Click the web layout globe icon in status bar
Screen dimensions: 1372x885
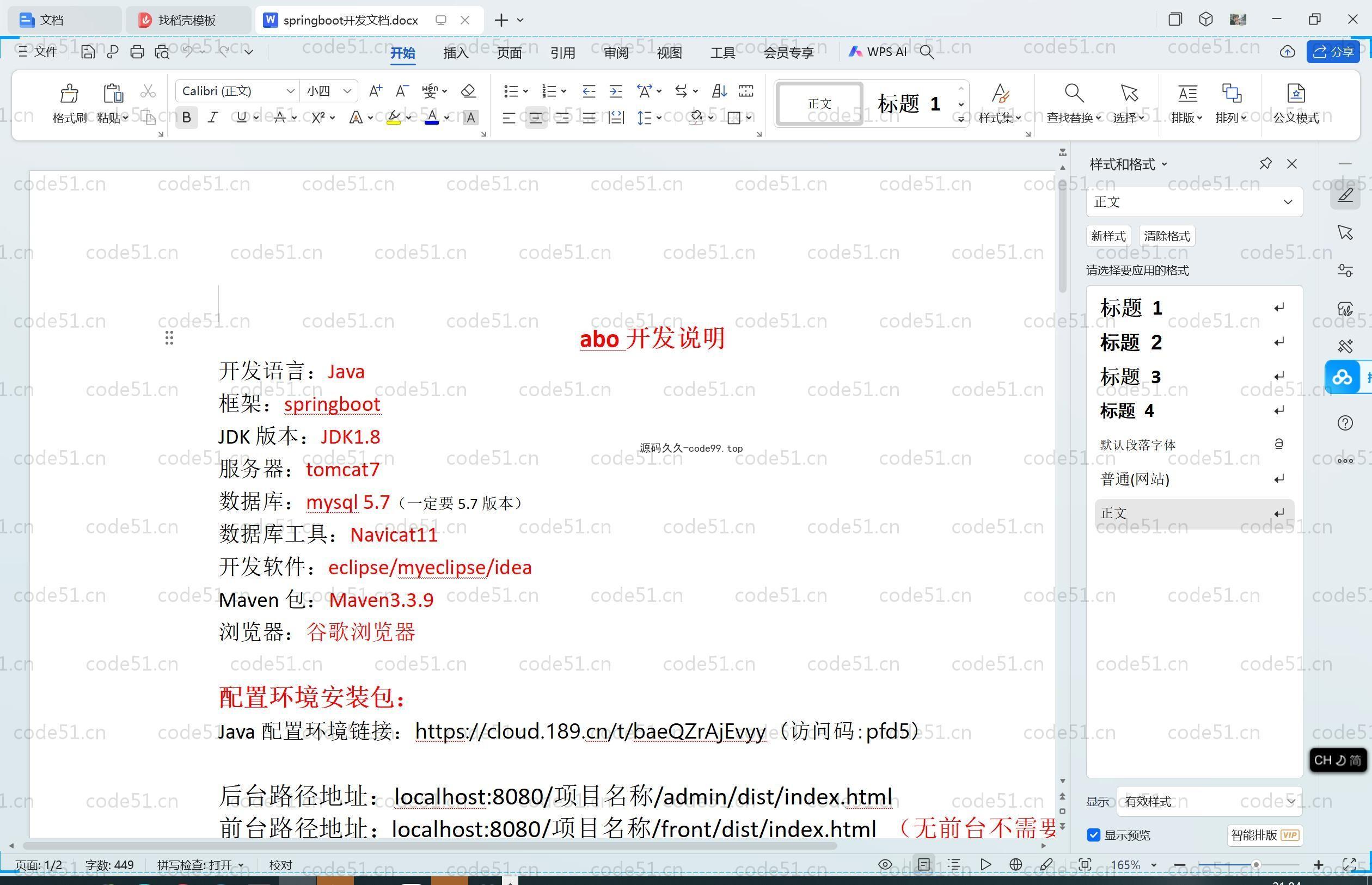[x=1015, y=864]
